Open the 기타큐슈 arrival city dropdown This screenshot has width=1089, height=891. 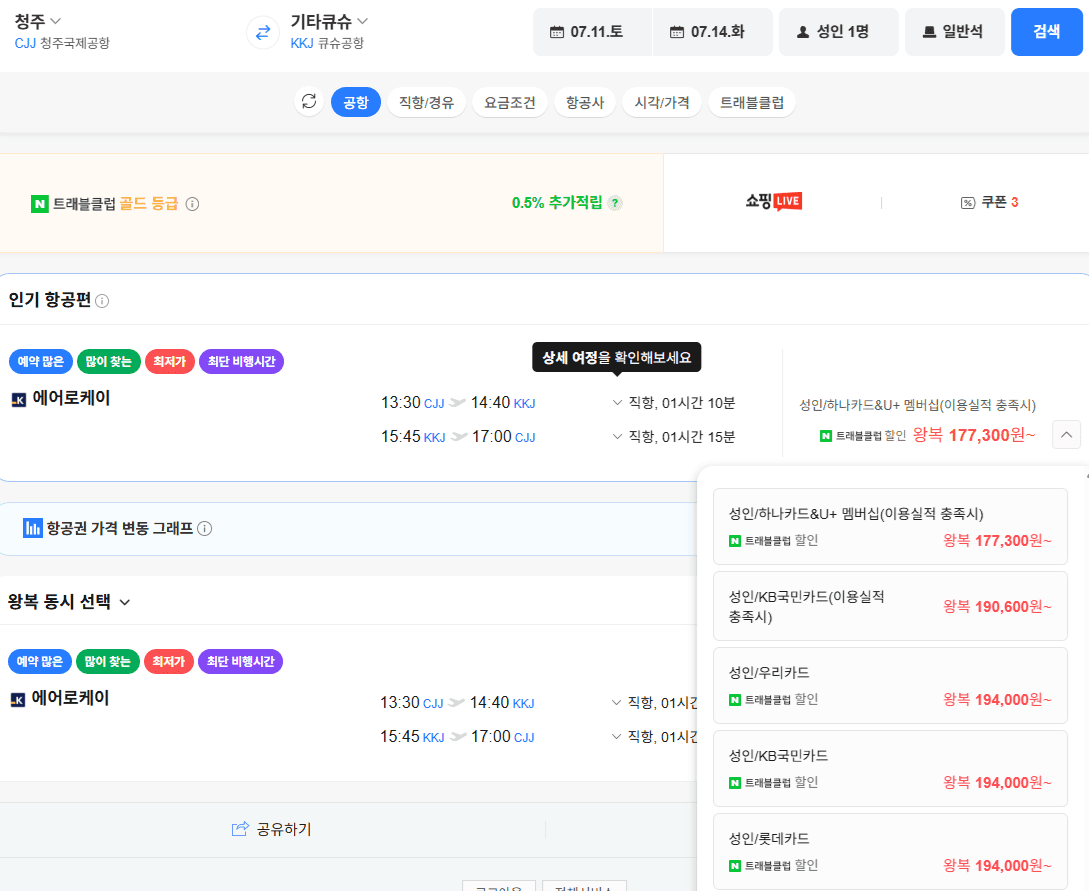[329, 22]
